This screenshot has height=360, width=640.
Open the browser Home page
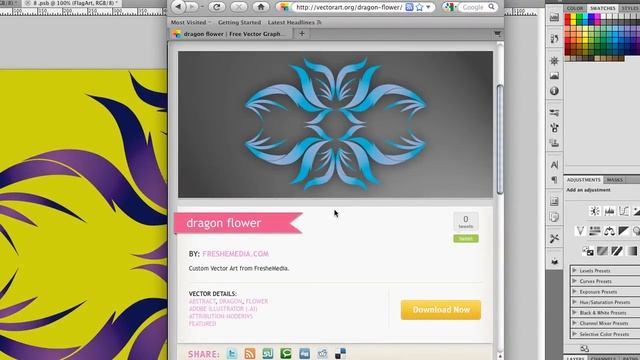(x=261, y=7)
